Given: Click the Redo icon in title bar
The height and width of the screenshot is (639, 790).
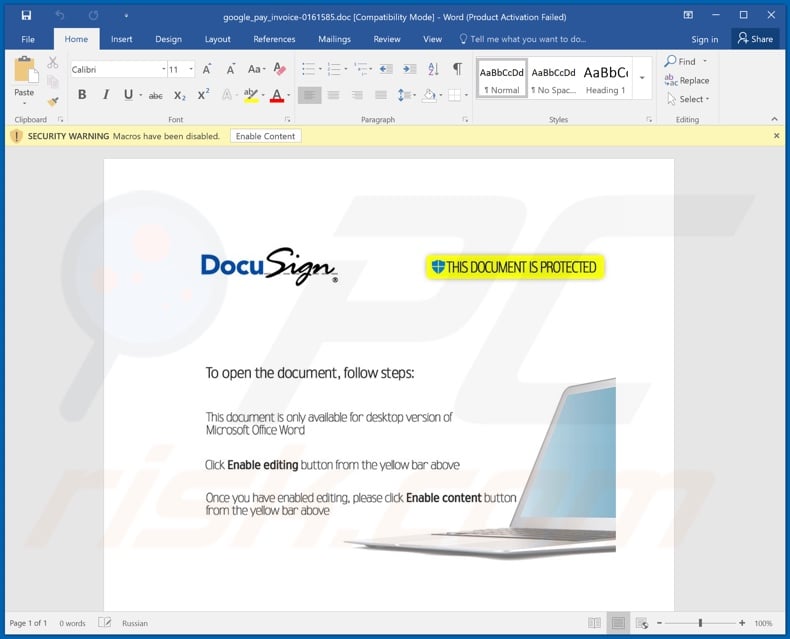Looking at the screenshot, I should [x=94, y=16].
